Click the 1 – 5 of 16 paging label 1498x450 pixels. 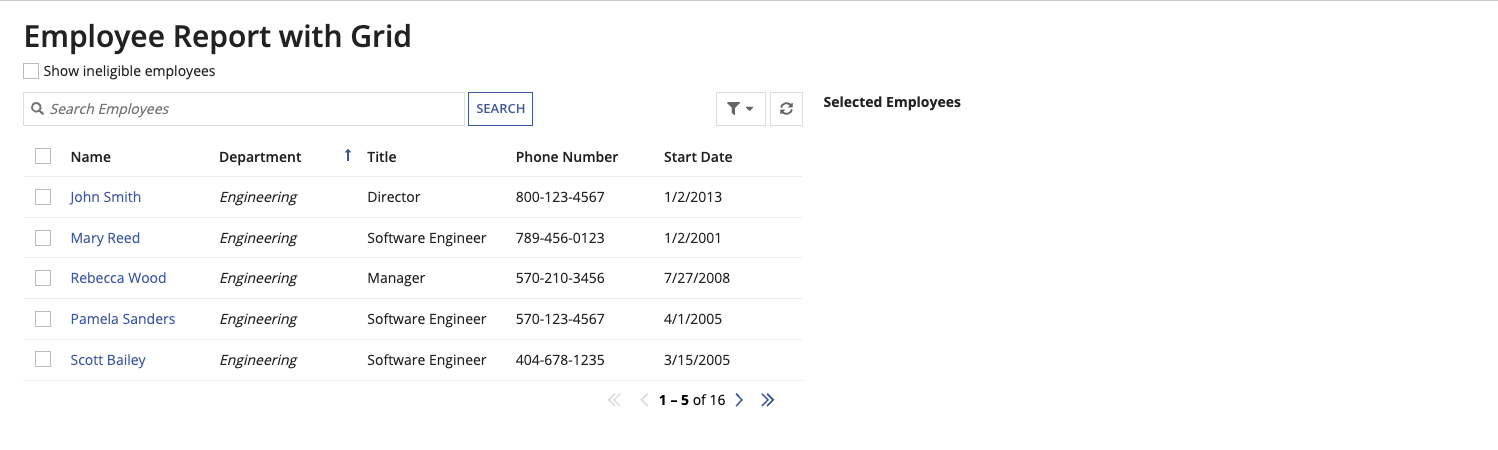(692, 400)
